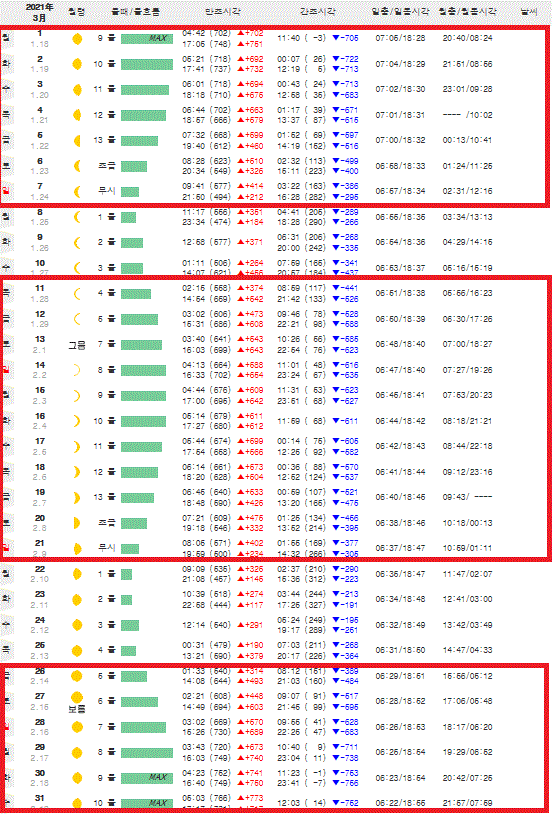Image resolution: width=552 pixels, height=814 pixels.
Task: Click the moon phase icon for March 29
Action: tap(77, 752)
